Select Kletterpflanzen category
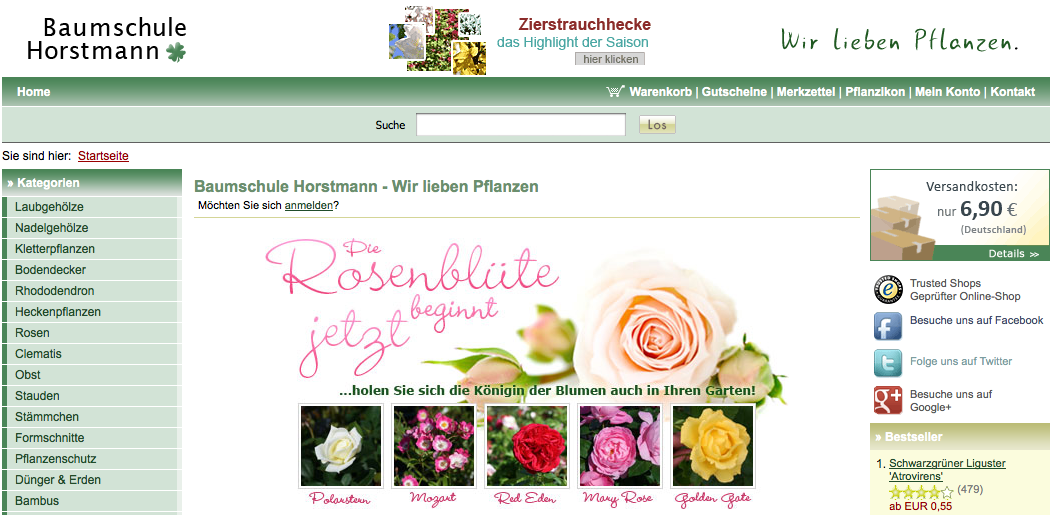Image resolution: width=1054 pixels, height=515 pixels. coord(91,249)
